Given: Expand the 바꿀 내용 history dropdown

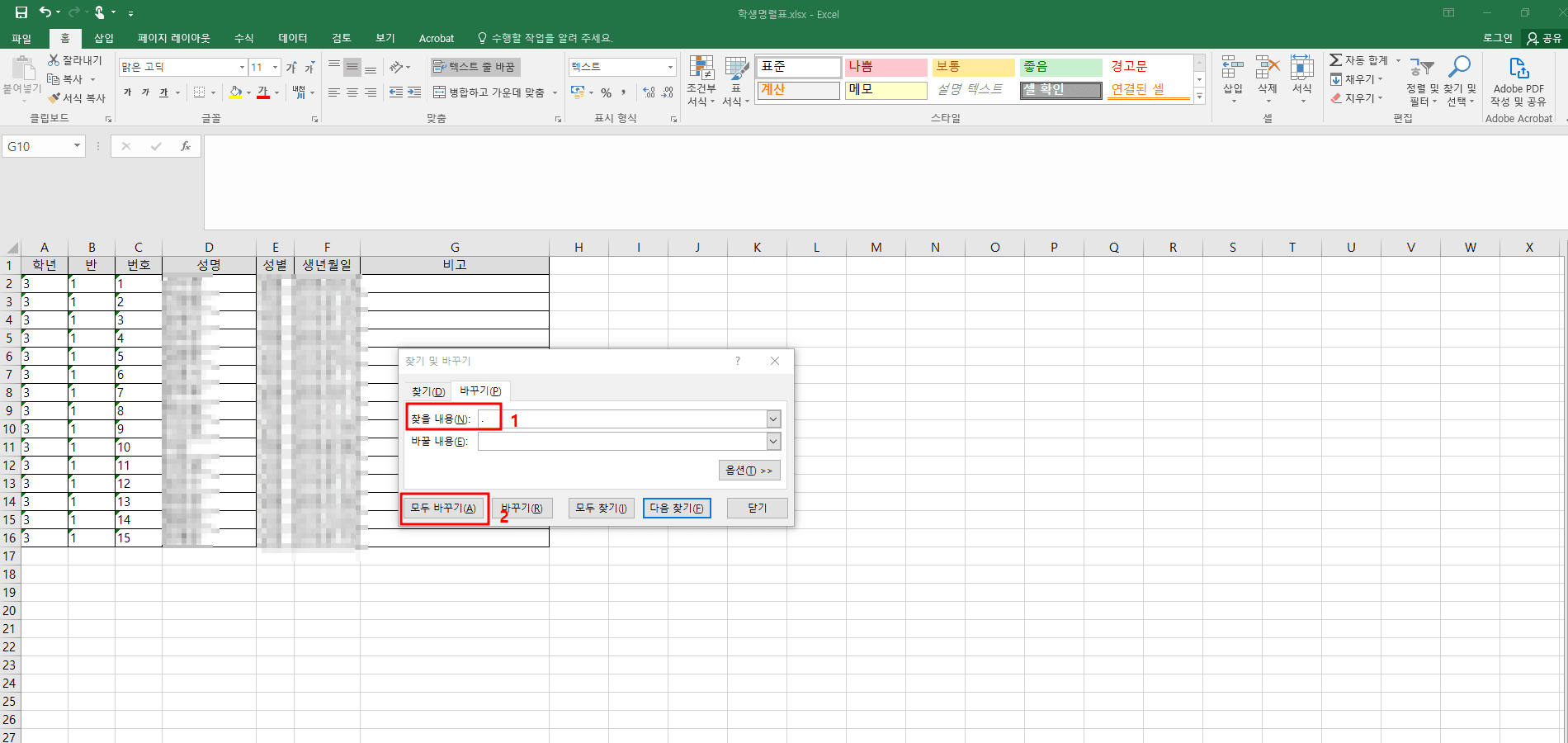Looking at the screenshot, I should click(x=773, y=442).
